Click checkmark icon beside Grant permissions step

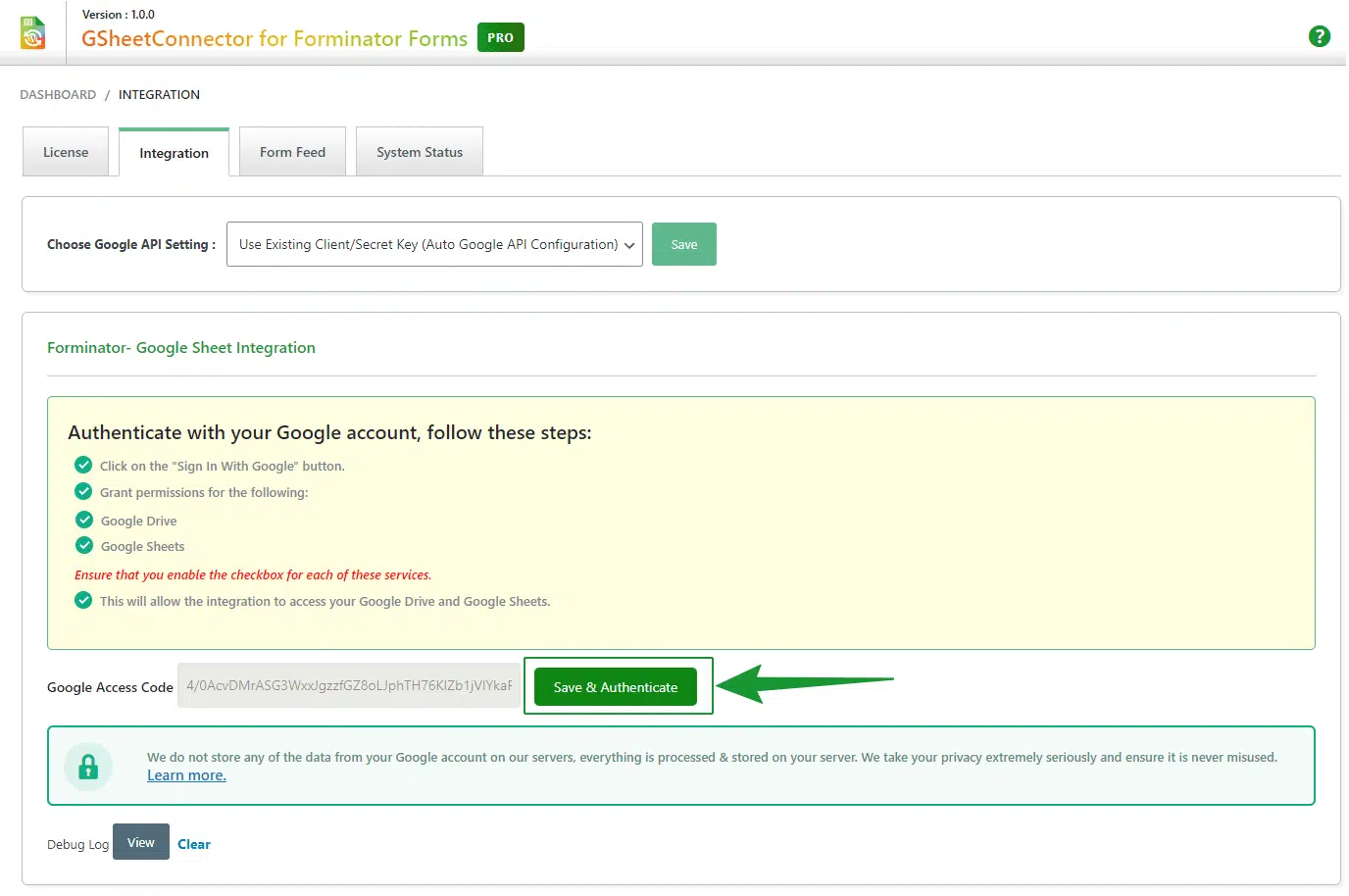click(x=83, y=491)
